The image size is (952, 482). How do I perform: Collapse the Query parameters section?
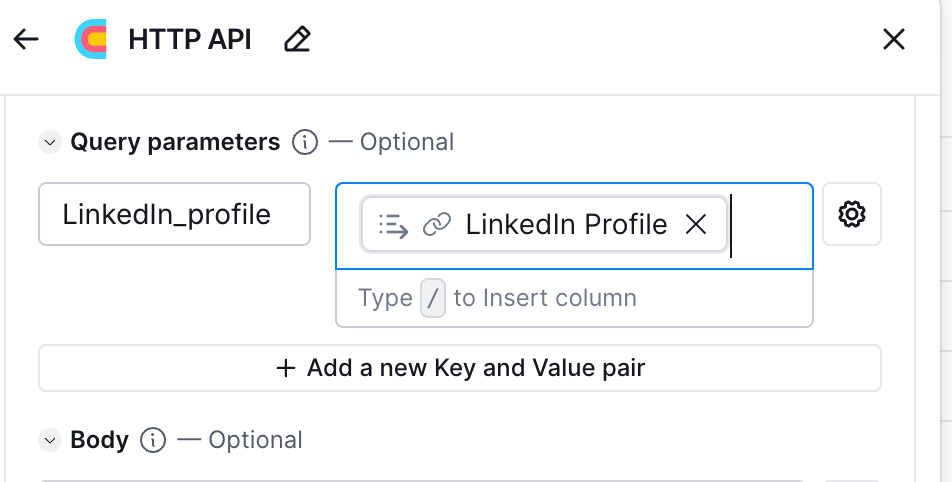coord(50,142)
